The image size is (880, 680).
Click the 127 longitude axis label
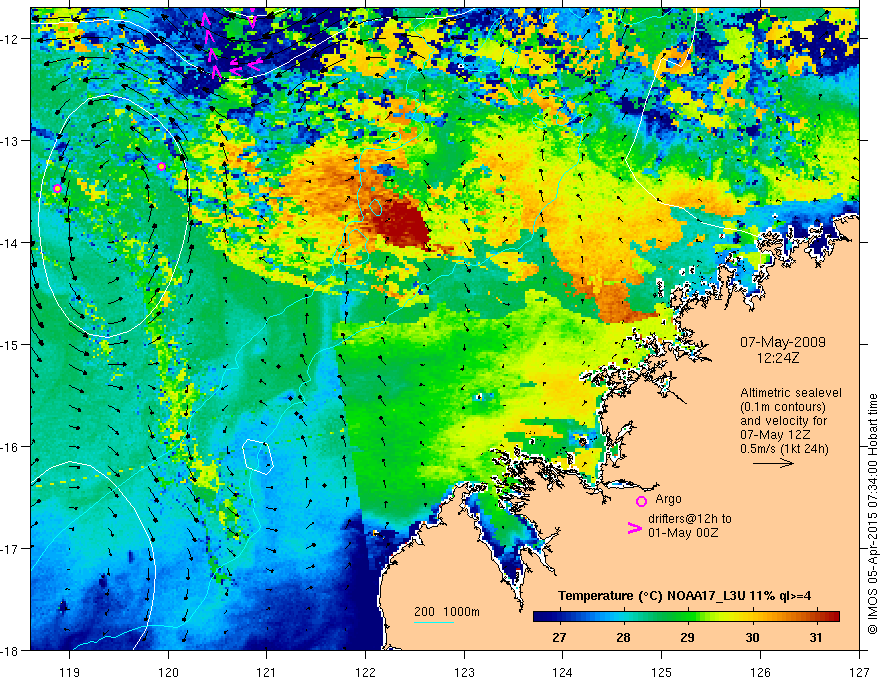click(859, 672)
